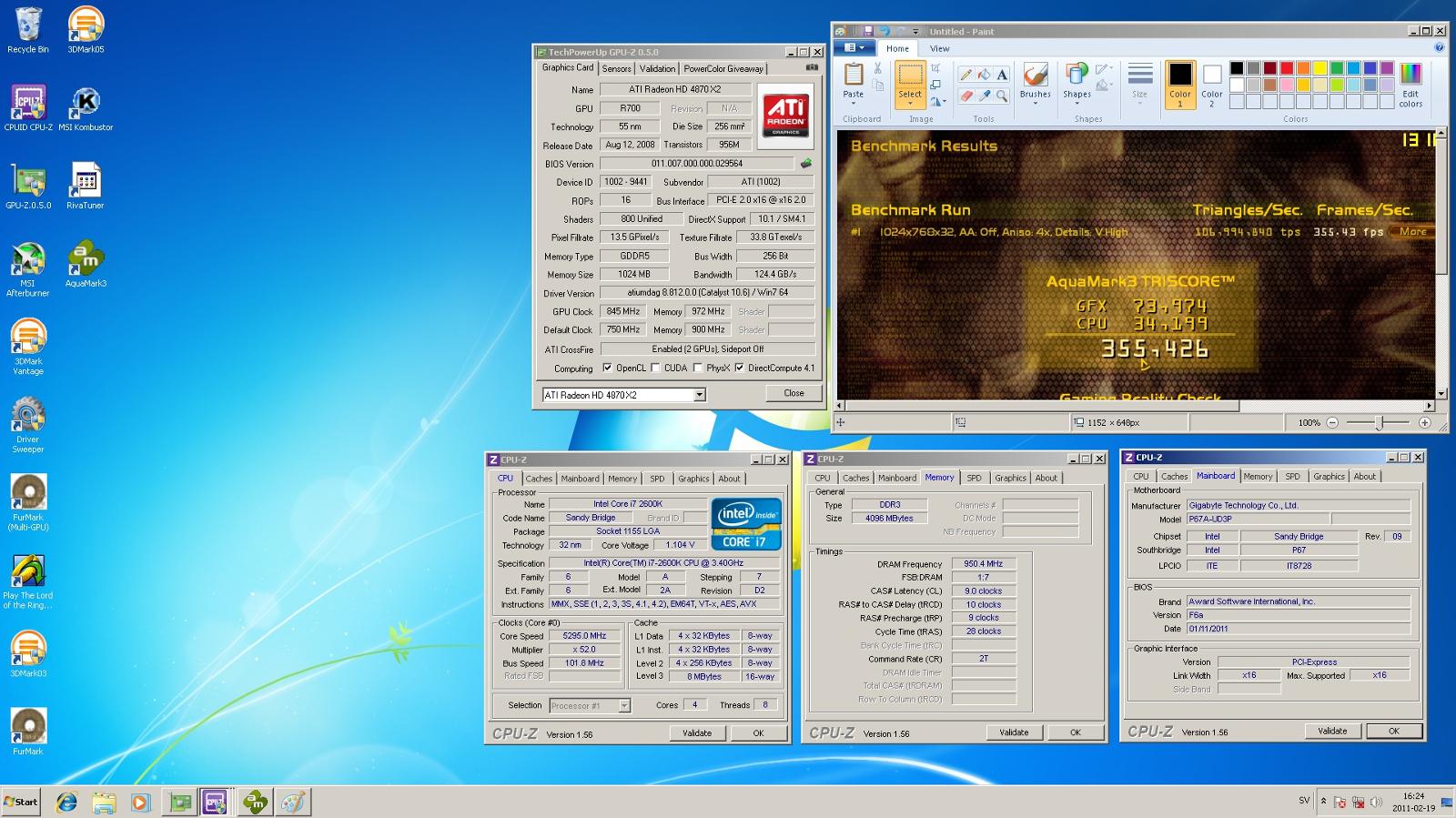This screenshot has width=1456, height=818.
Task: Open 3DMark Vantage desktop shortcut
Action: pyautogui.click(x=28, y=347)
